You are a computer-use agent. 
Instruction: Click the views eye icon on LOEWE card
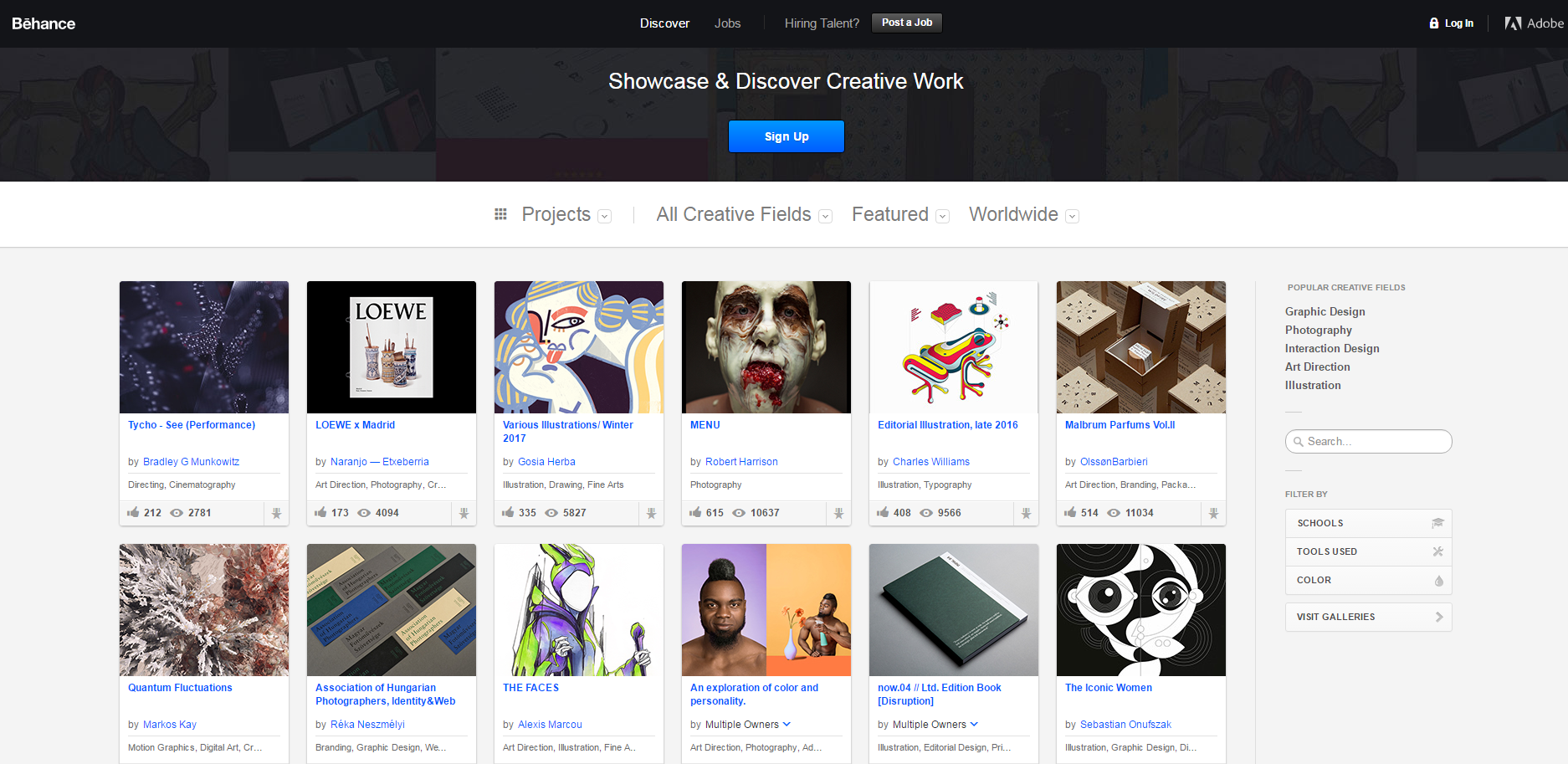364,513
